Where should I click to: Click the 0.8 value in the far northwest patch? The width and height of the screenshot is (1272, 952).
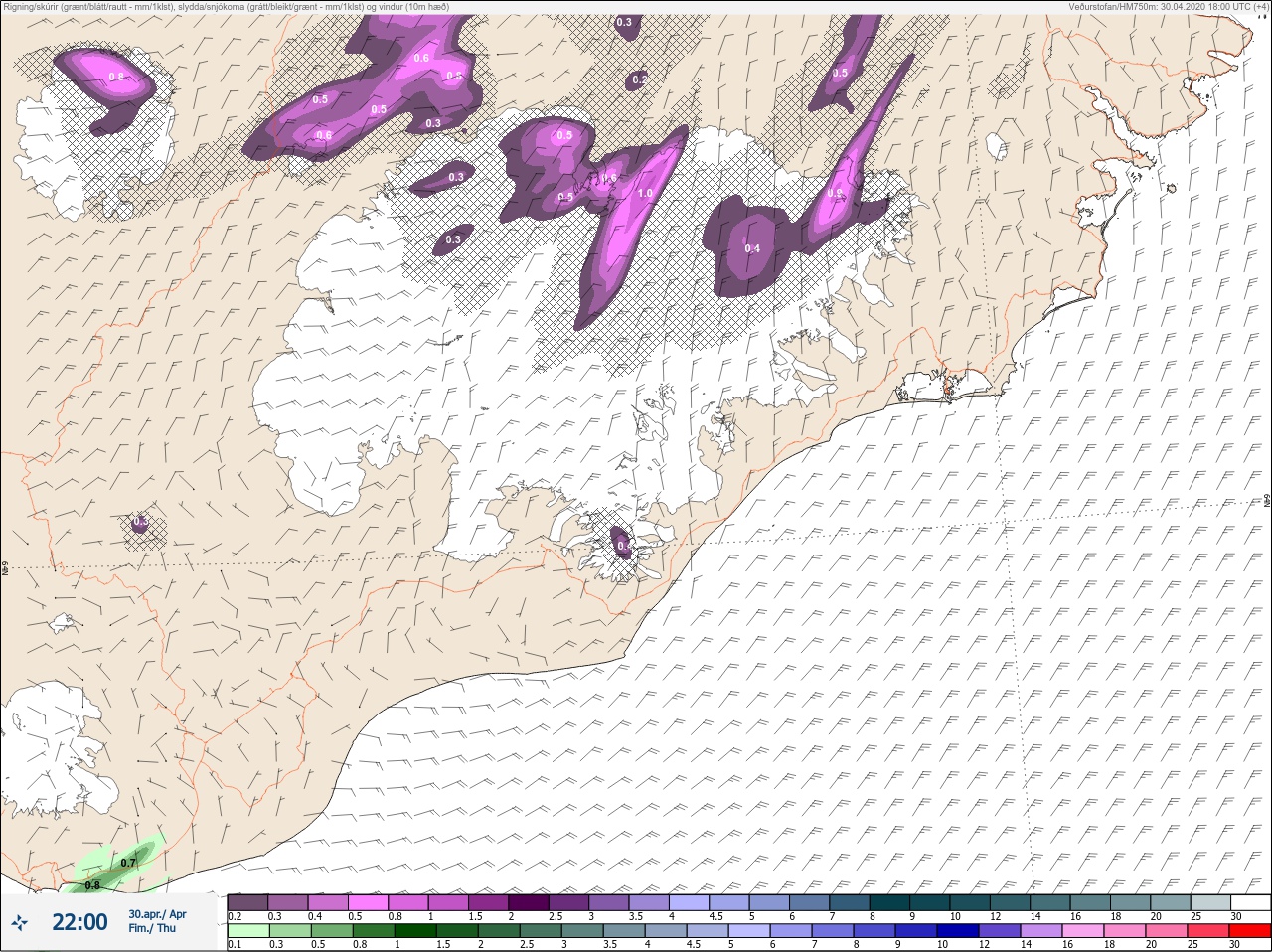pos(116,77)
